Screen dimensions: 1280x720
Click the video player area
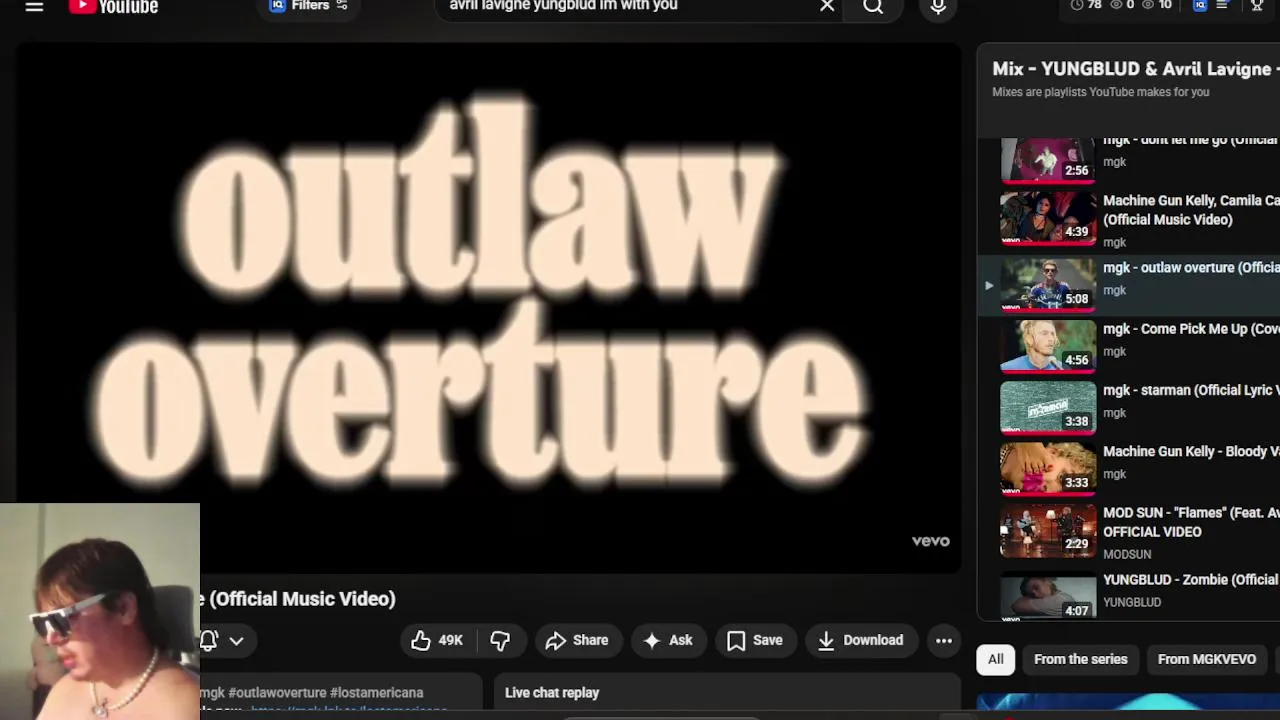[x=488, y=308]
